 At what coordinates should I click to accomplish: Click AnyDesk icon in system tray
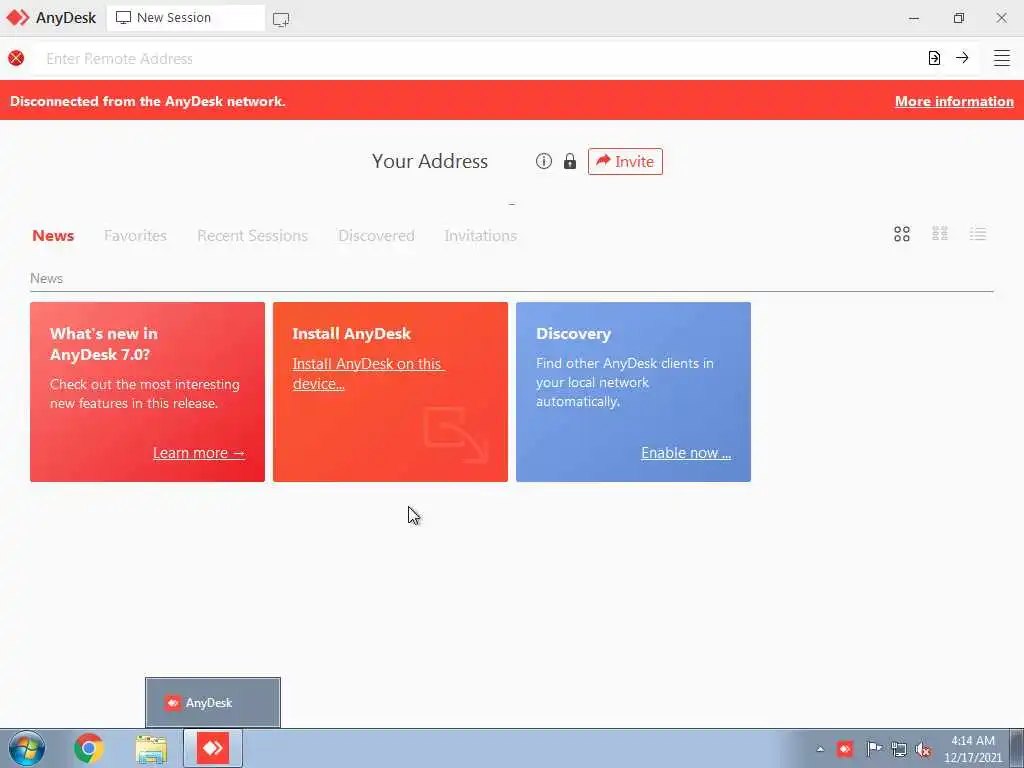[845, 749]
